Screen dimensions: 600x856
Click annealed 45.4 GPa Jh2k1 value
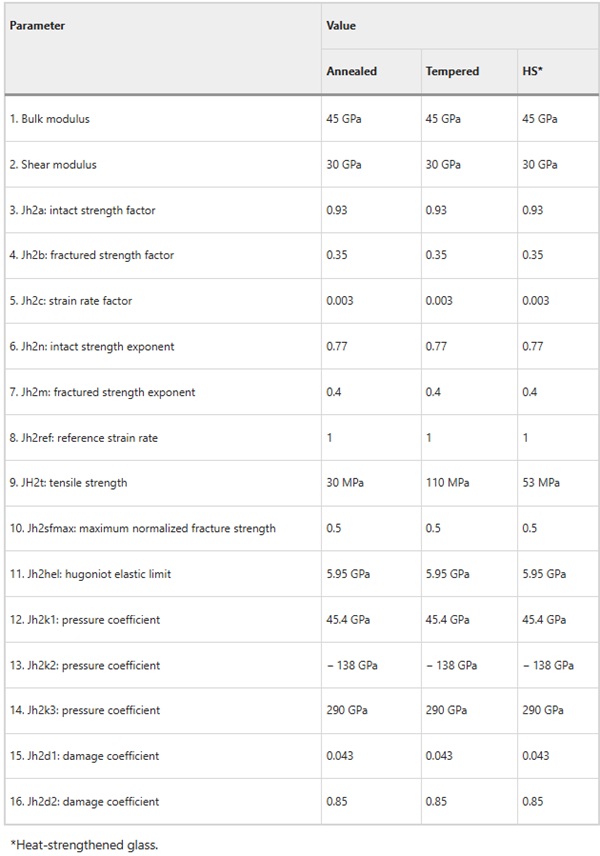[348, 620]
